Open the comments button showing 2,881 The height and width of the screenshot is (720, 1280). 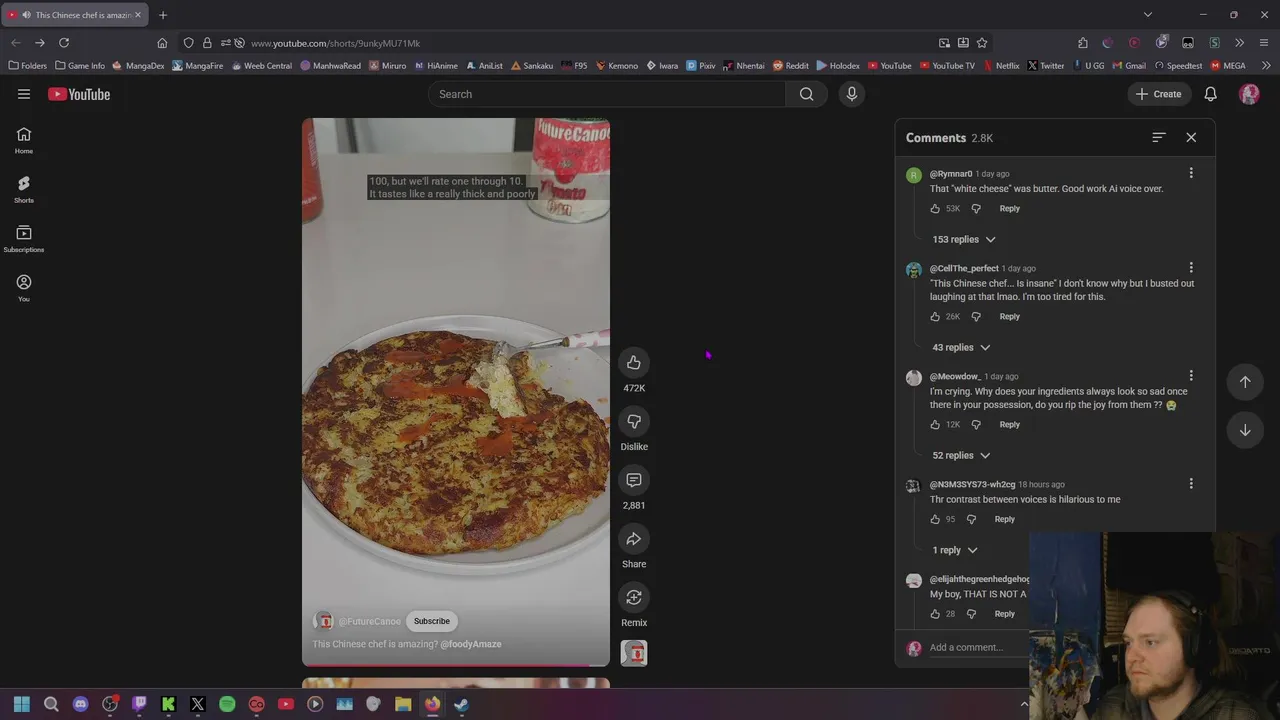(634, 480)
